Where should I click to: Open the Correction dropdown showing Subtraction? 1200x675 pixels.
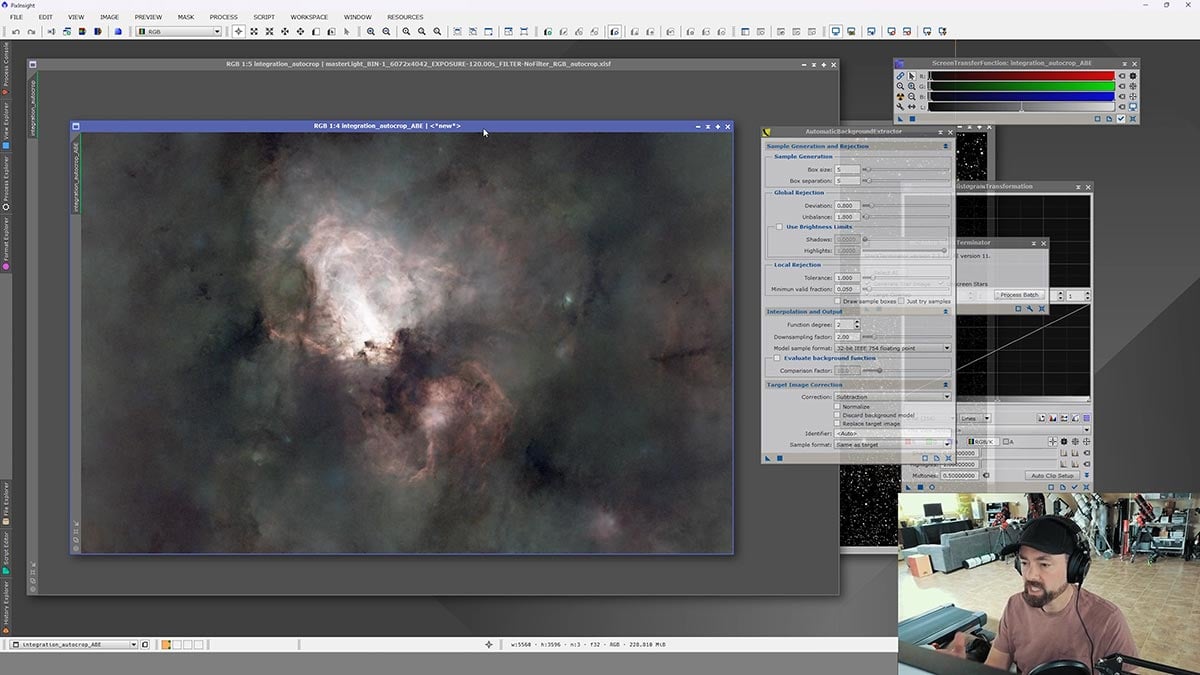(x=893, y=395)
